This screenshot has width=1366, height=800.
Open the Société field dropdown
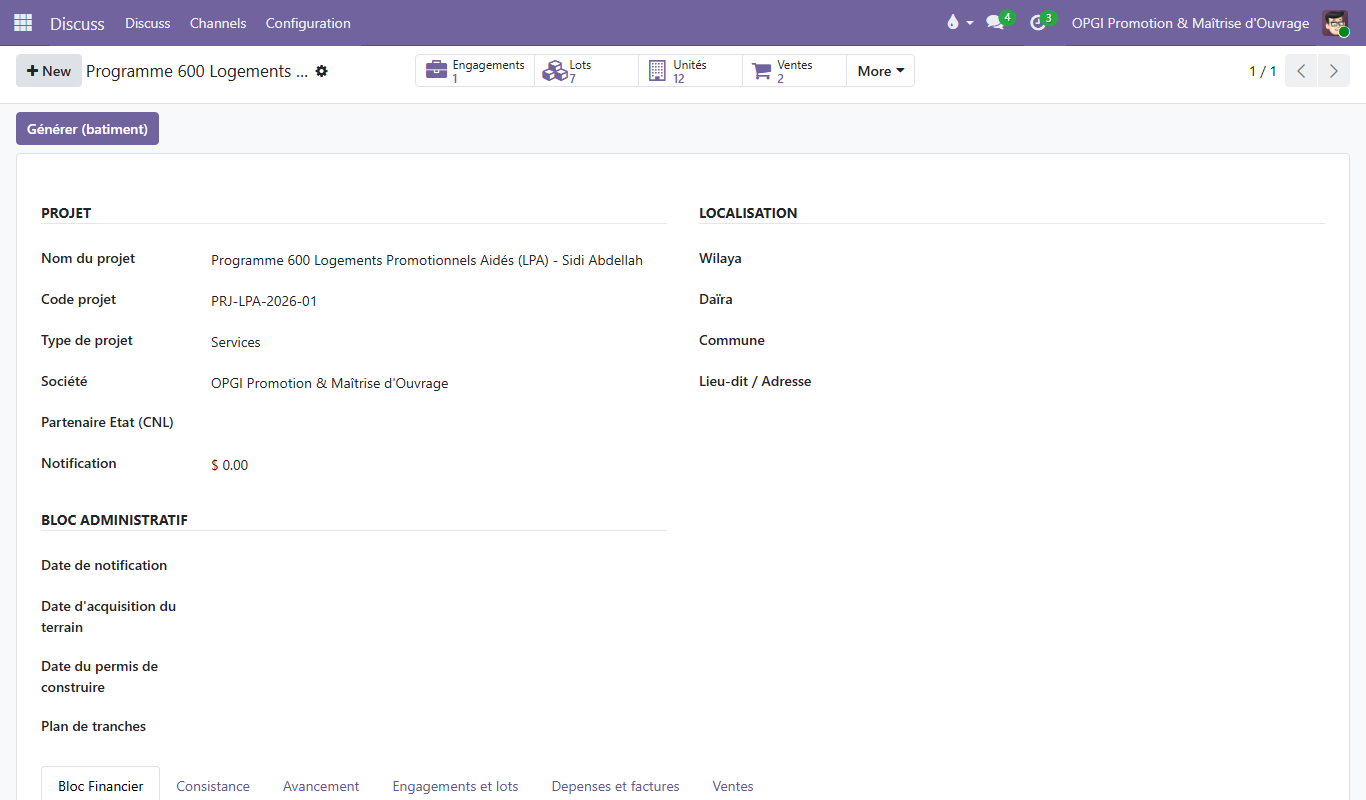438,383
